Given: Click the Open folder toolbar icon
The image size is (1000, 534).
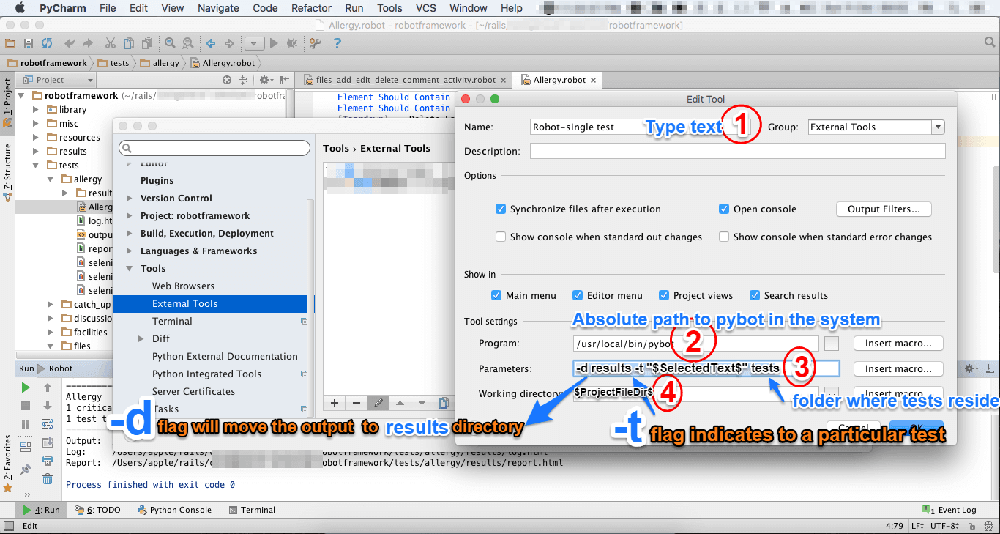Looking at the screenshot, I should click(10, 43).
